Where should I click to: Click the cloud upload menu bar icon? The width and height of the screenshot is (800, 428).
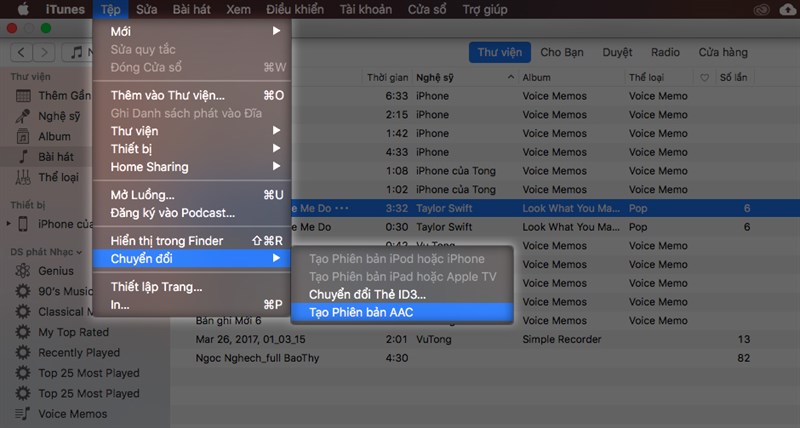(x=789, y=10)
